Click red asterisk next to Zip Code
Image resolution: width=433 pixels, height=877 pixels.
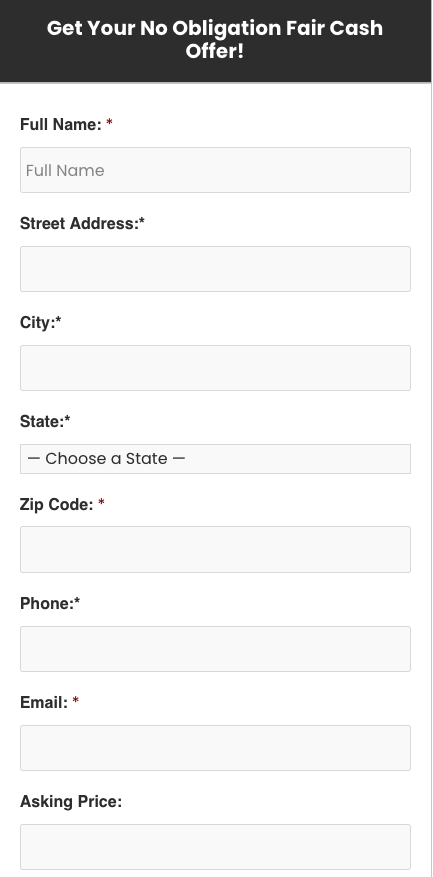pos(101,502)
